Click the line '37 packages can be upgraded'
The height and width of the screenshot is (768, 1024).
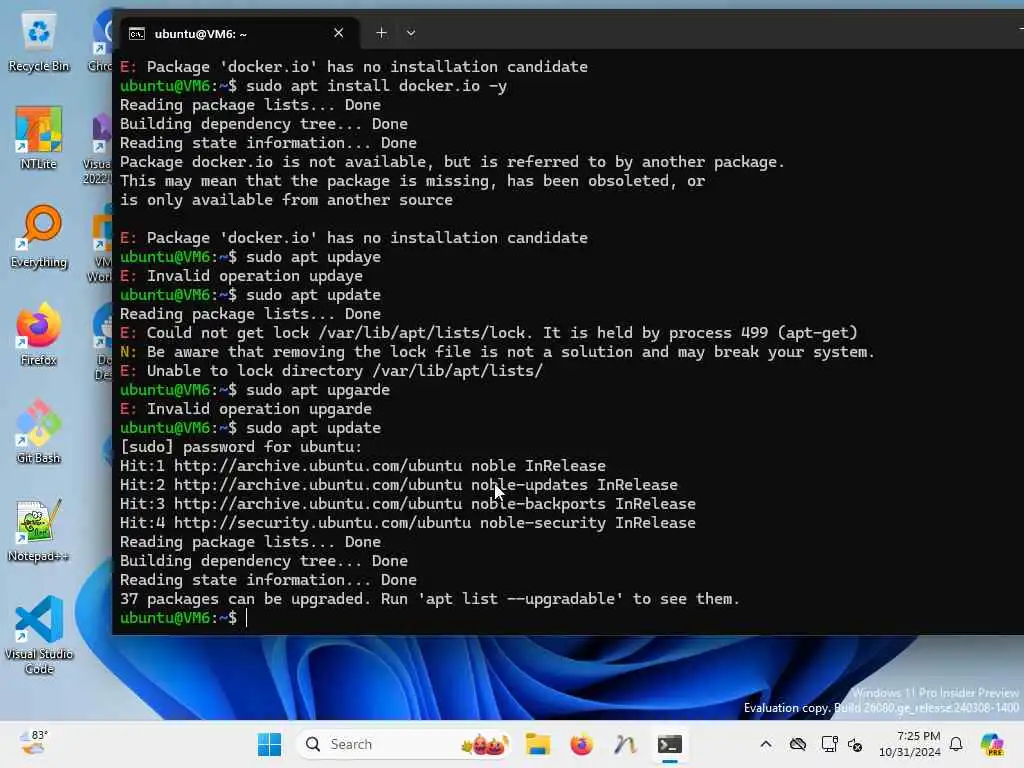pyautogui.click(x=430, y=599)
